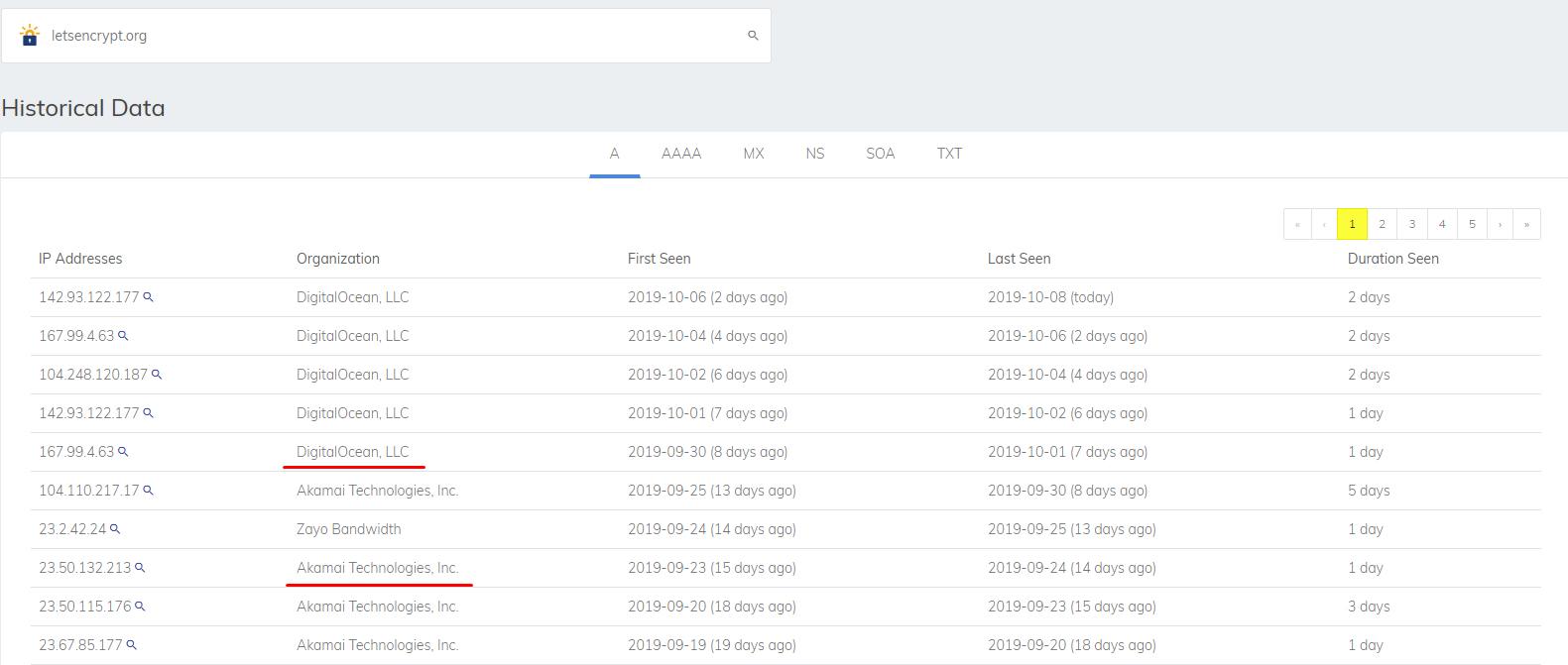Click the lookup icon next to 104.110.217.17
Image resolution: width=1568 pixels, height=665 pixels.
click(x=148, y=491)
